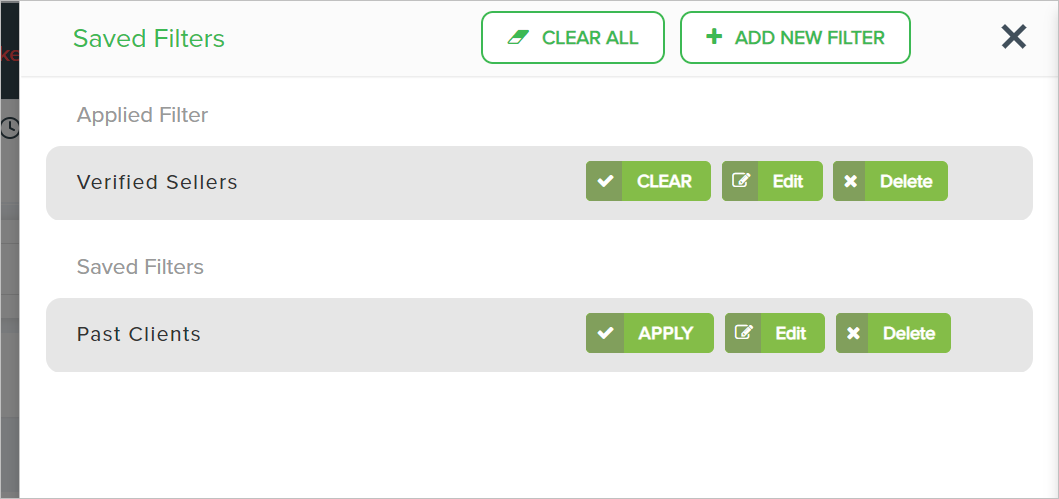
Task: Clear the applied Verified Sellers filter
Action: click(x=664, y=181)
